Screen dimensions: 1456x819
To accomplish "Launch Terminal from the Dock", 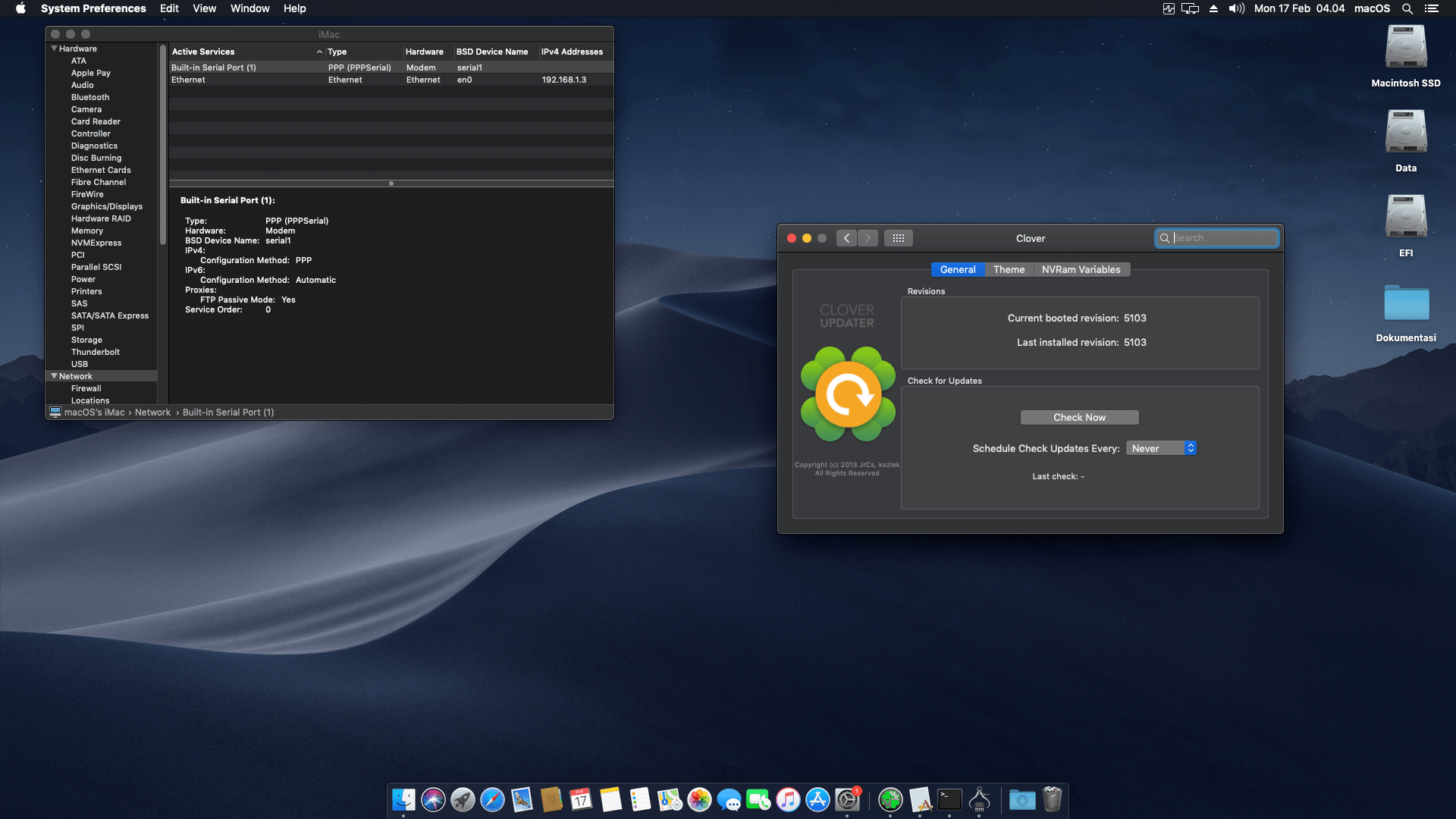I will (x=949, y=799).
